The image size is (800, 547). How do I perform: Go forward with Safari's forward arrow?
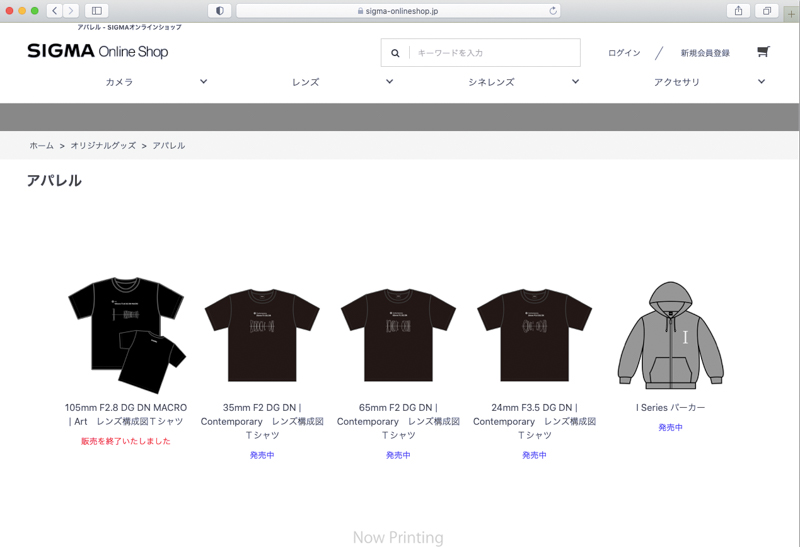(71, 11)
